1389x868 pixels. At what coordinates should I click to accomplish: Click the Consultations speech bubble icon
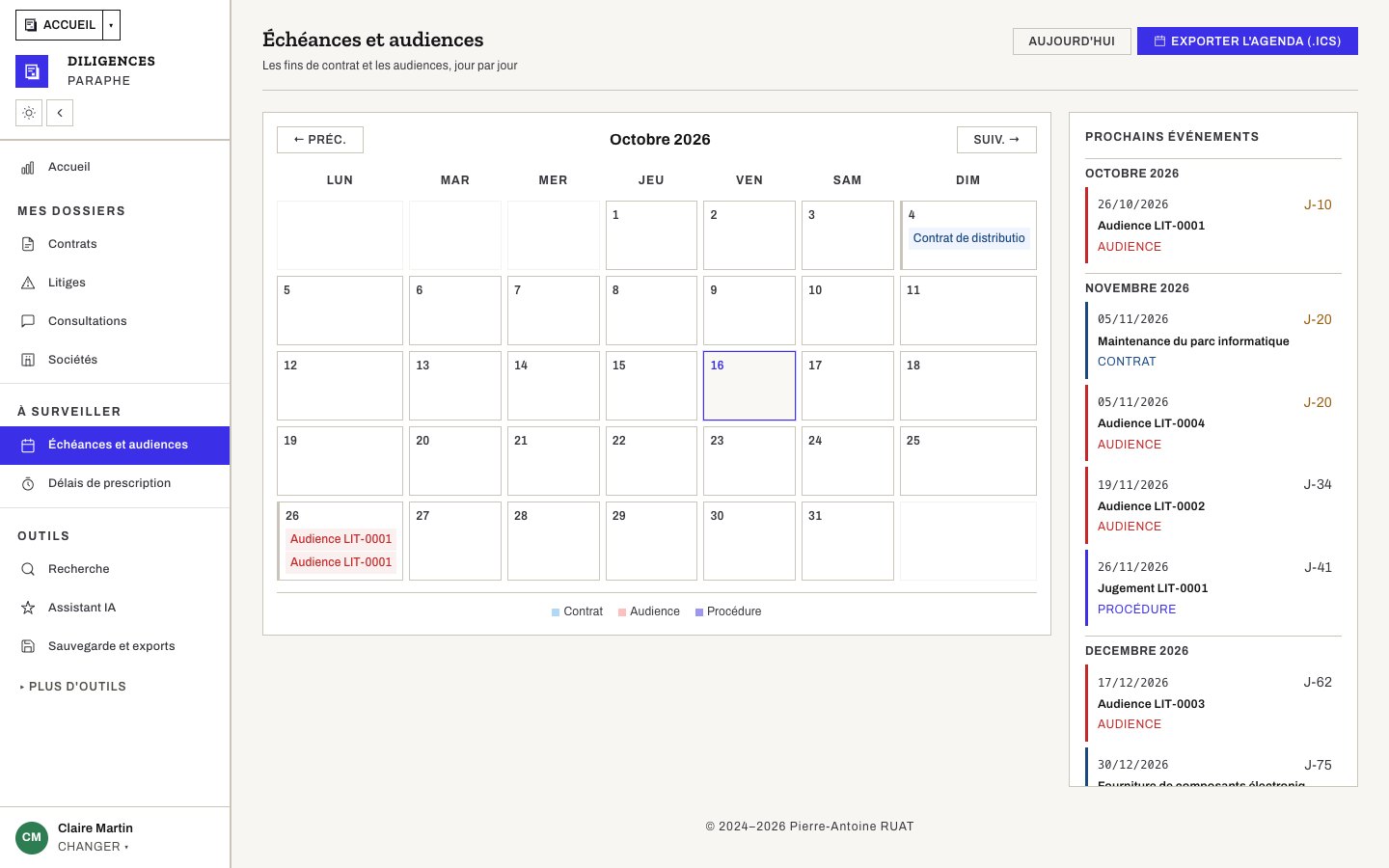point(28,321)
